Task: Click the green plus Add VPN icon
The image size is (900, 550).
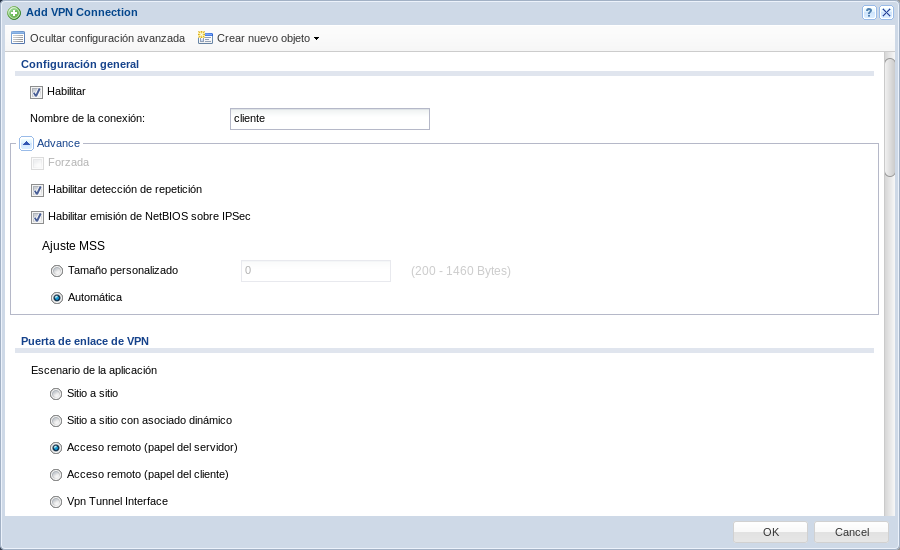Action: pos(14,13)
